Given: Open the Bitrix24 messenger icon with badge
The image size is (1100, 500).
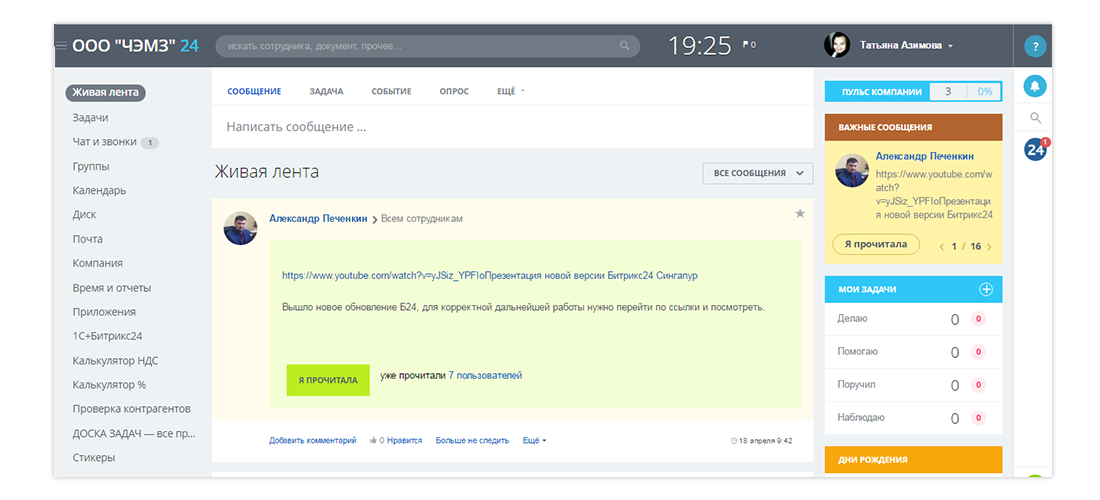Looking at the screenshot, I should [x=1035, y=150].
